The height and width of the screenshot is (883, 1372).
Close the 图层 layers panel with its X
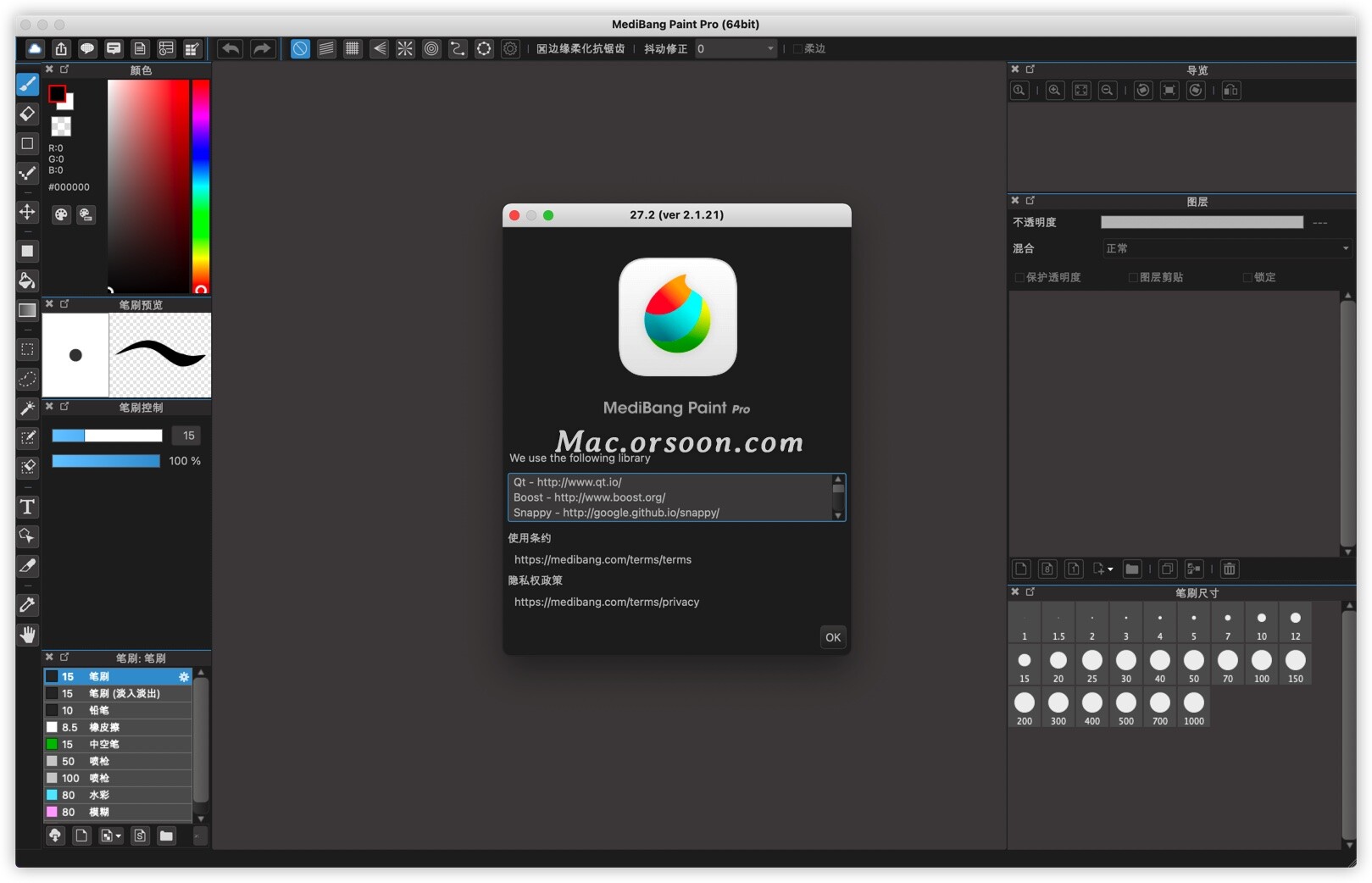(1015, 201)
